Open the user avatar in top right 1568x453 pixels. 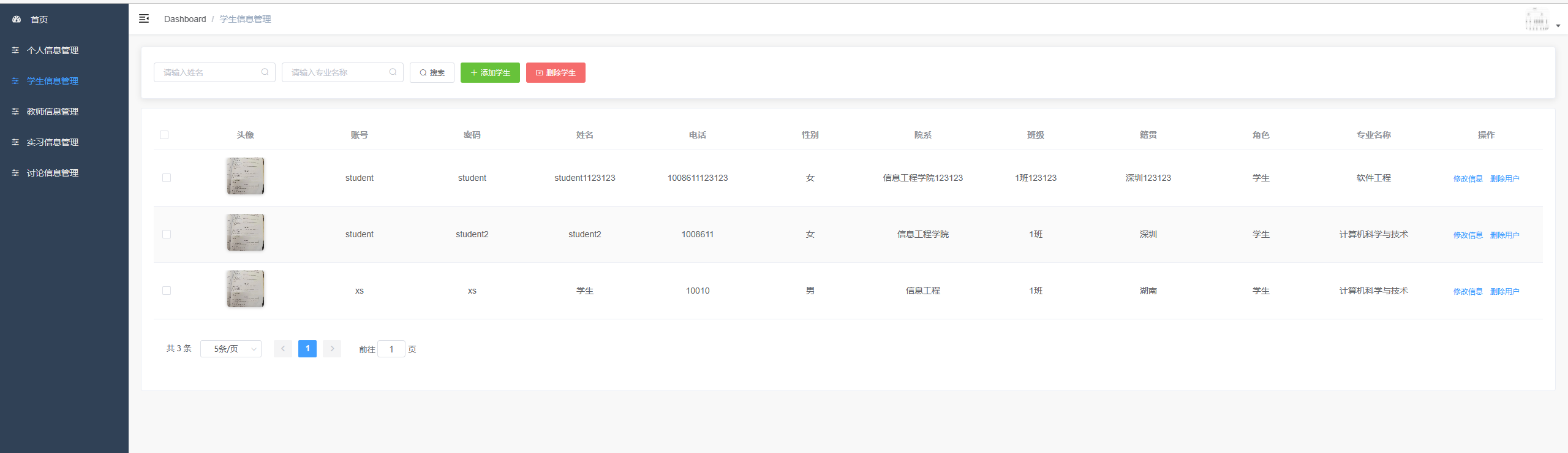[1536, 20]
